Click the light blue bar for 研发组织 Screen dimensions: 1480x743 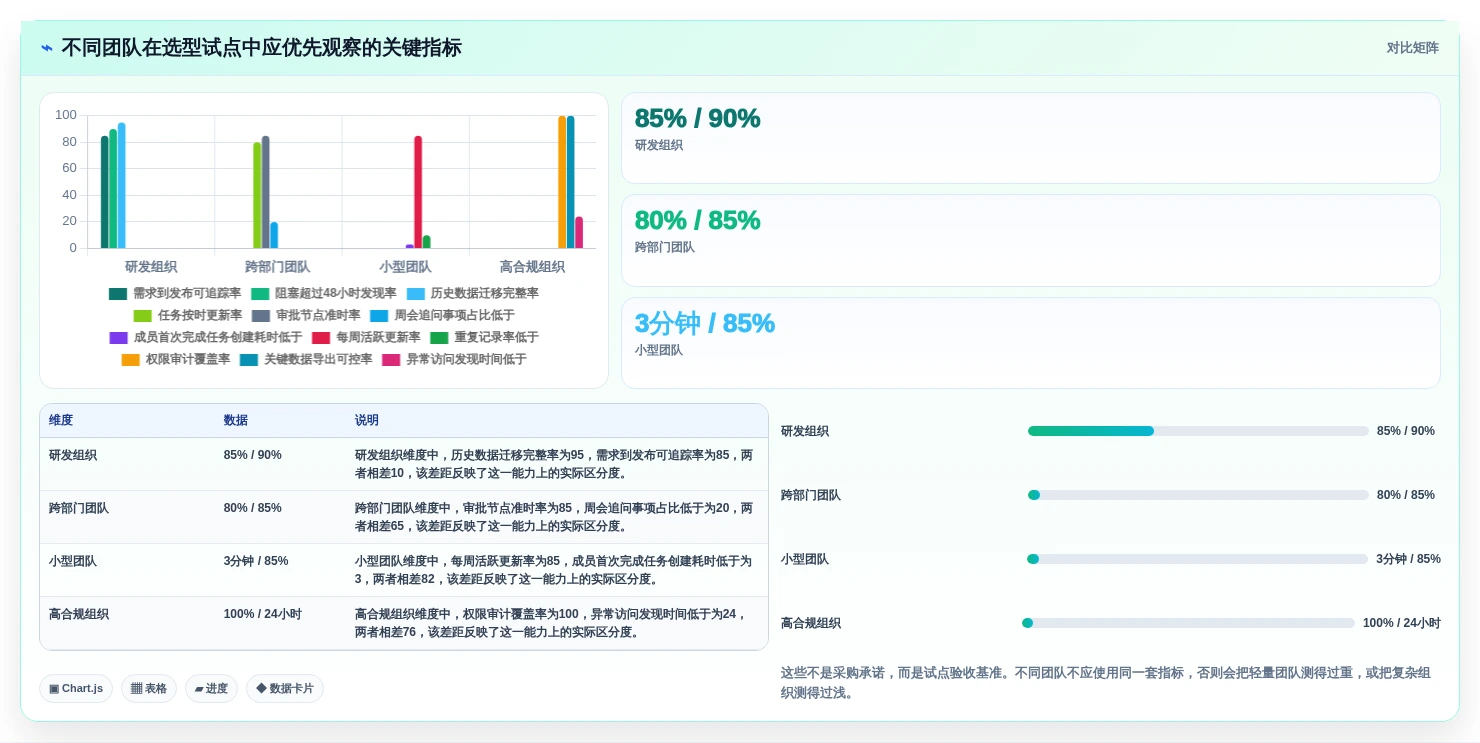pyautogui.click(x=121, y=185)
